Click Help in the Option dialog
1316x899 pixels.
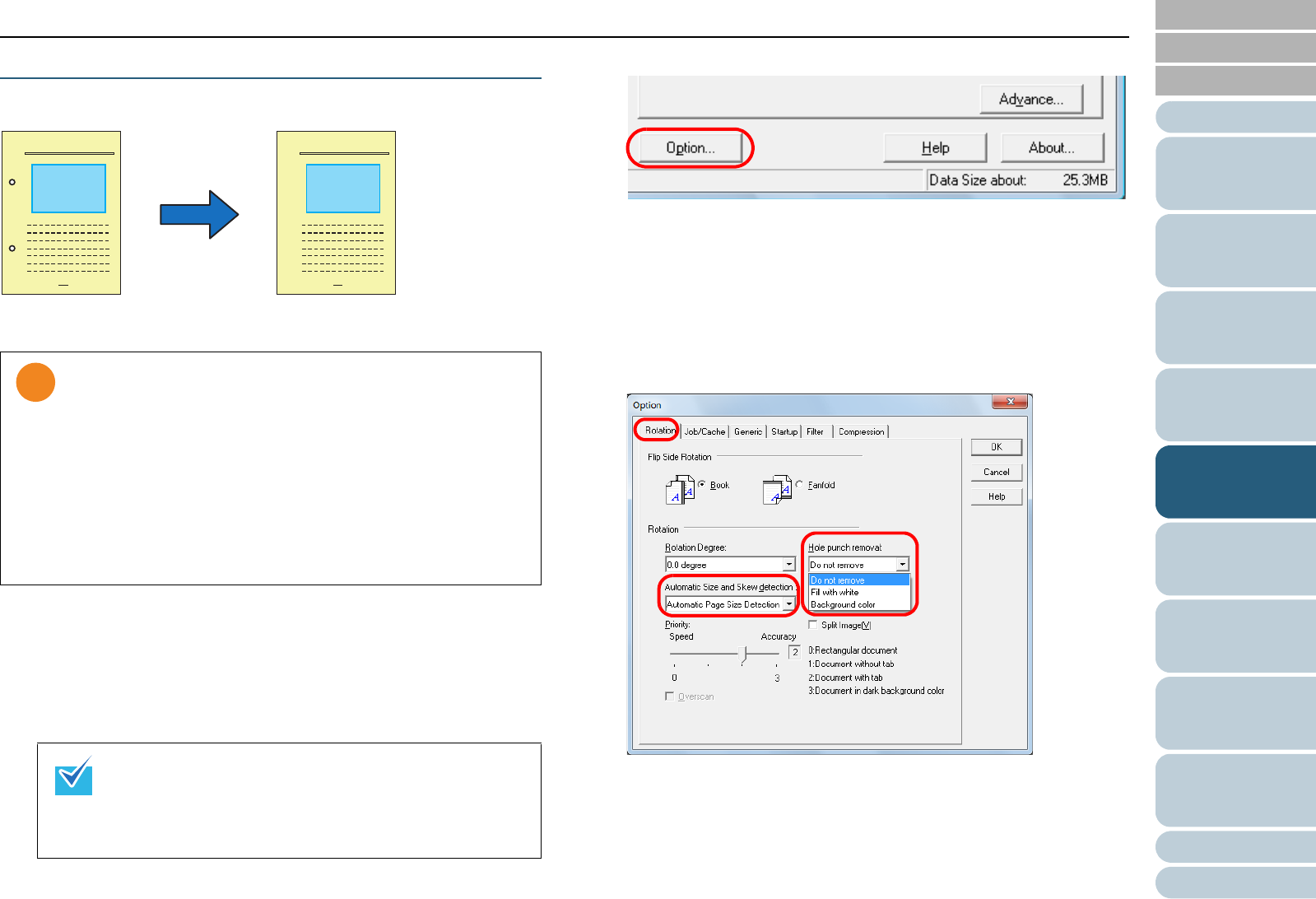point(996,496)
